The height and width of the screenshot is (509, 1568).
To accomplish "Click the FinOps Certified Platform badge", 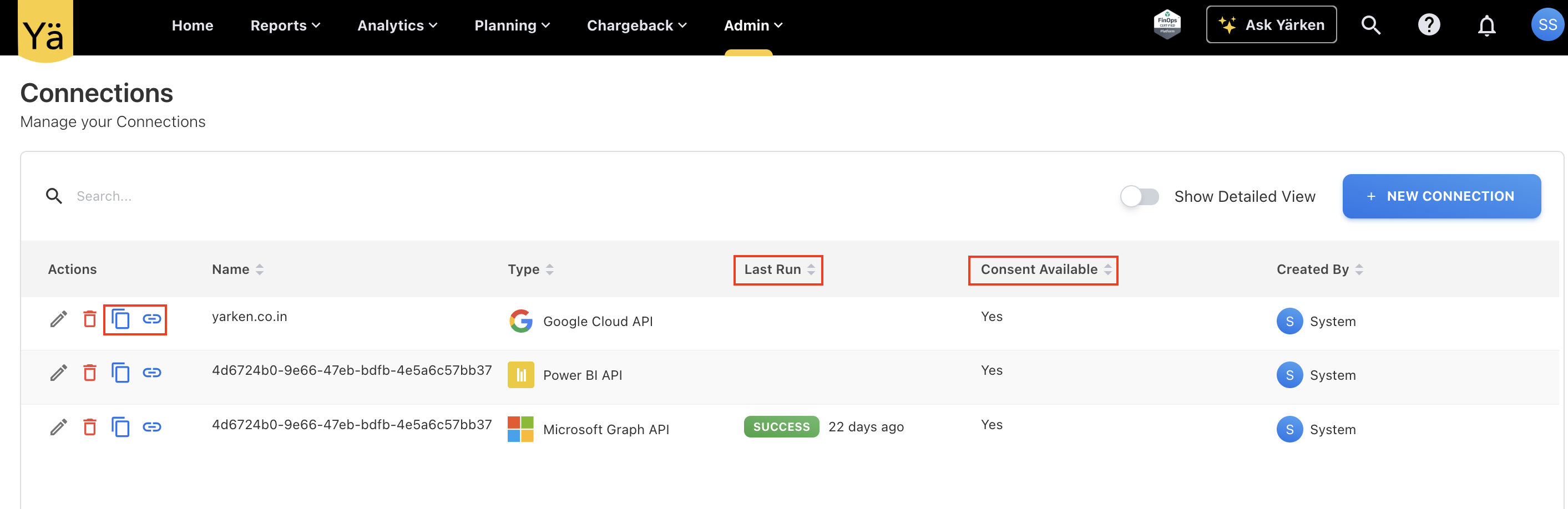I will pyautogui.click(x=1167, y=24).
